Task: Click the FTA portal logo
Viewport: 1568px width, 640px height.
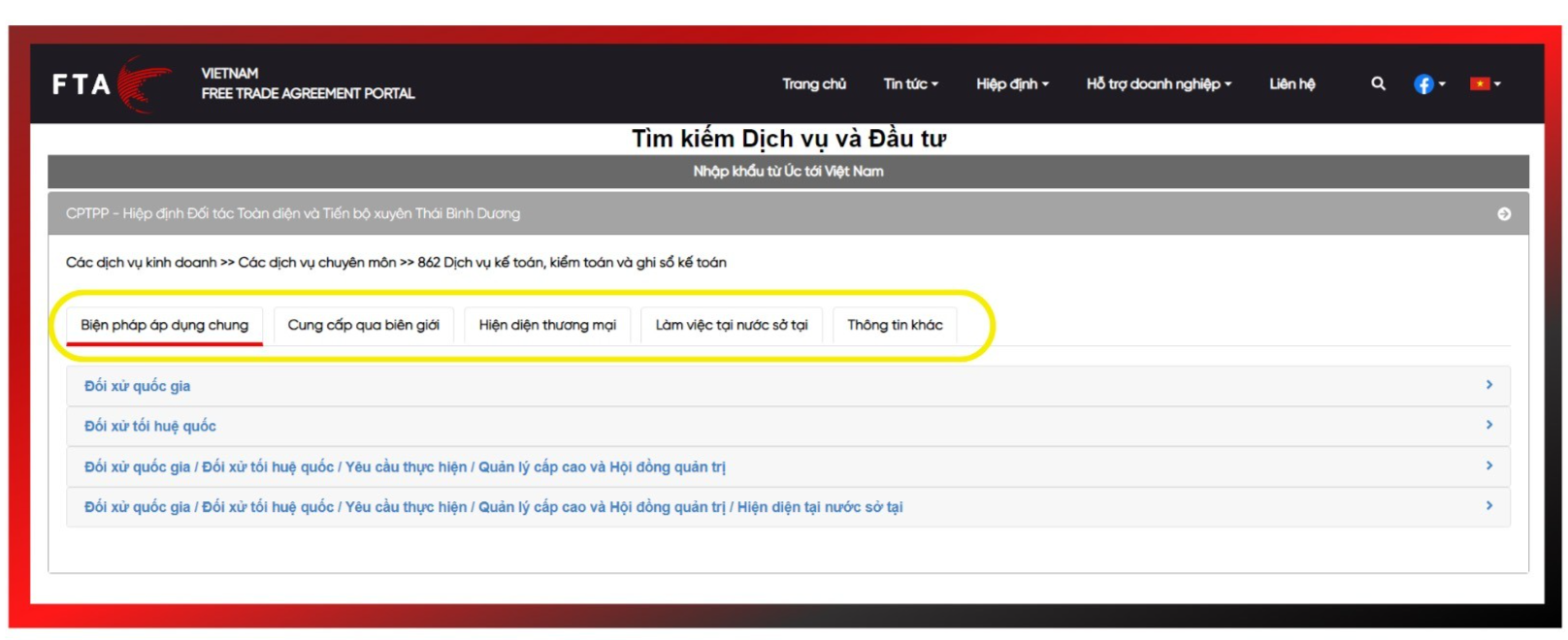Action: [x=112, y=84]
